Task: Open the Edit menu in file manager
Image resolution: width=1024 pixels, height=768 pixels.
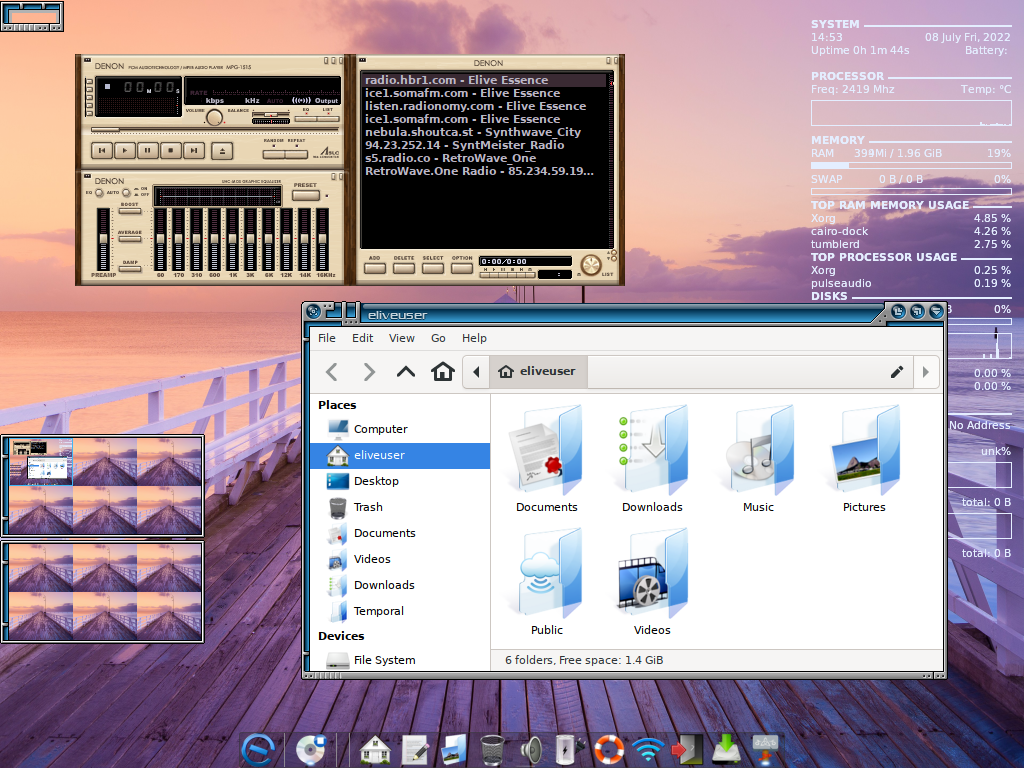Action: (x=362, y=338)
